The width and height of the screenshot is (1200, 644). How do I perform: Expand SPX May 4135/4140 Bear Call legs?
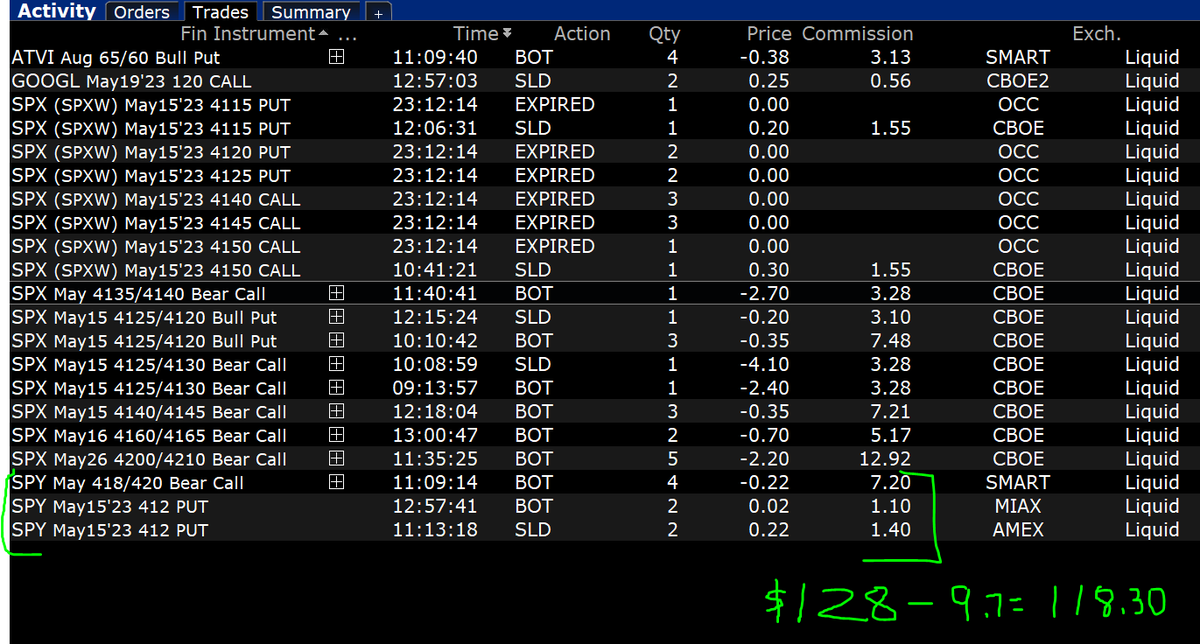pyautogui.click(x=337, y=294)
